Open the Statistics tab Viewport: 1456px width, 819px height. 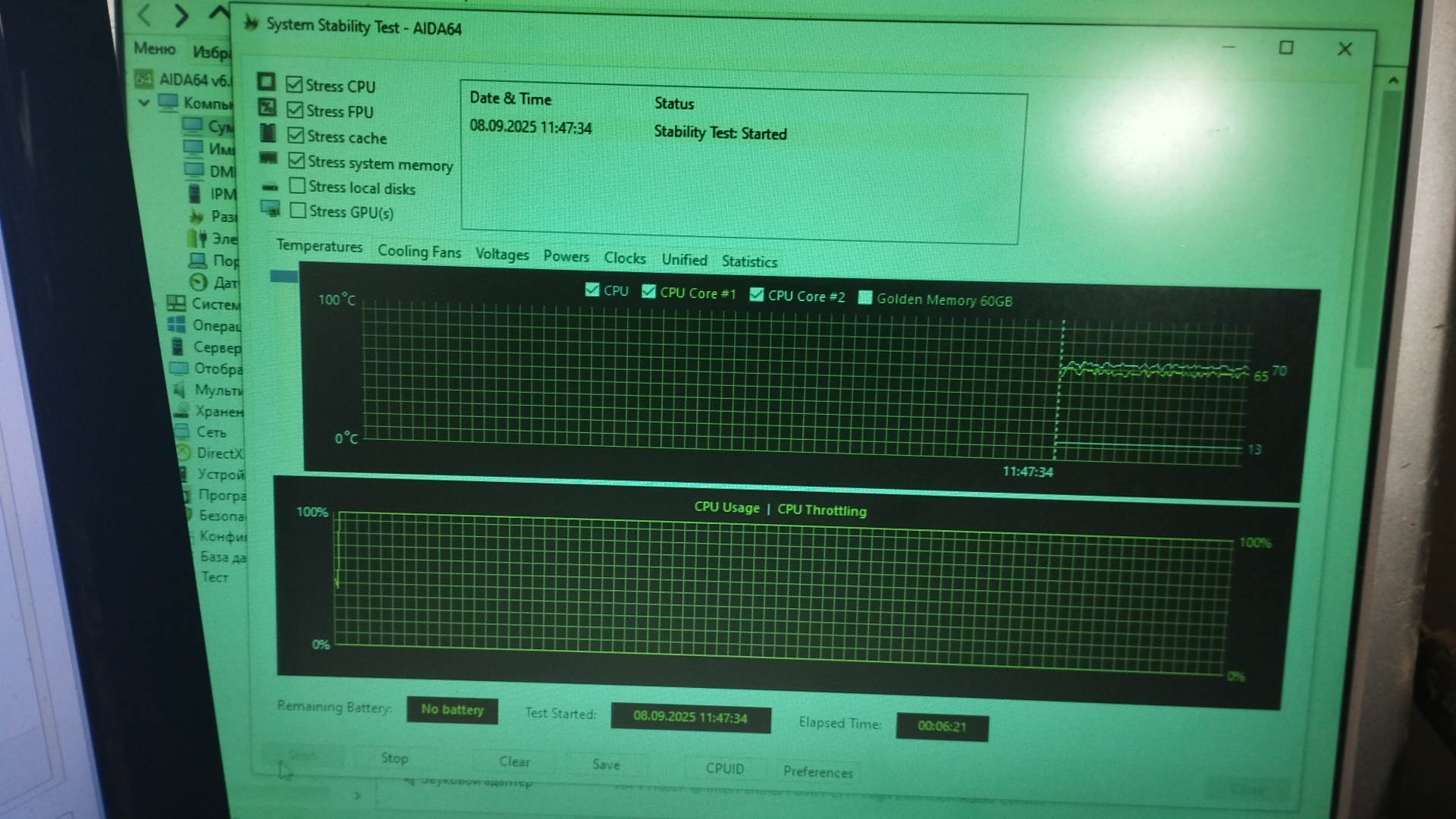(x=749, y=262)
